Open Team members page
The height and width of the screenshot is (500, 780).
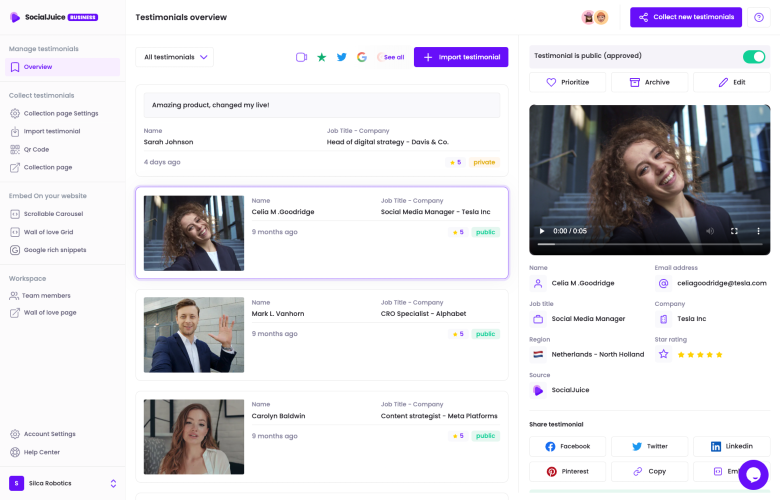(x=40, y=296)
